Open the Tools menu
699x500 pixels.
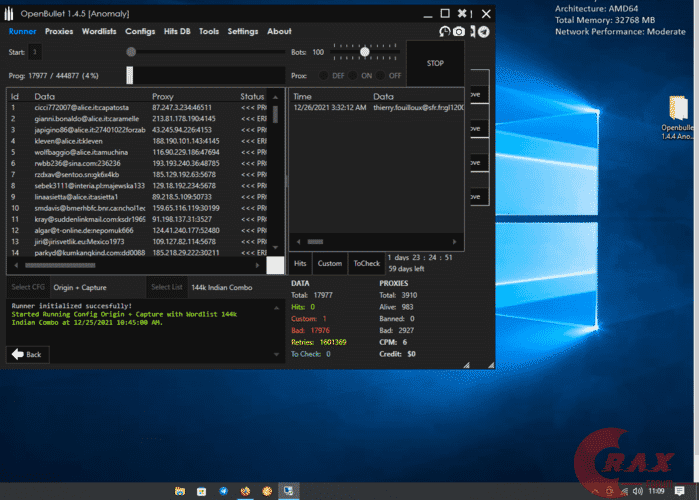pos(208,32)
